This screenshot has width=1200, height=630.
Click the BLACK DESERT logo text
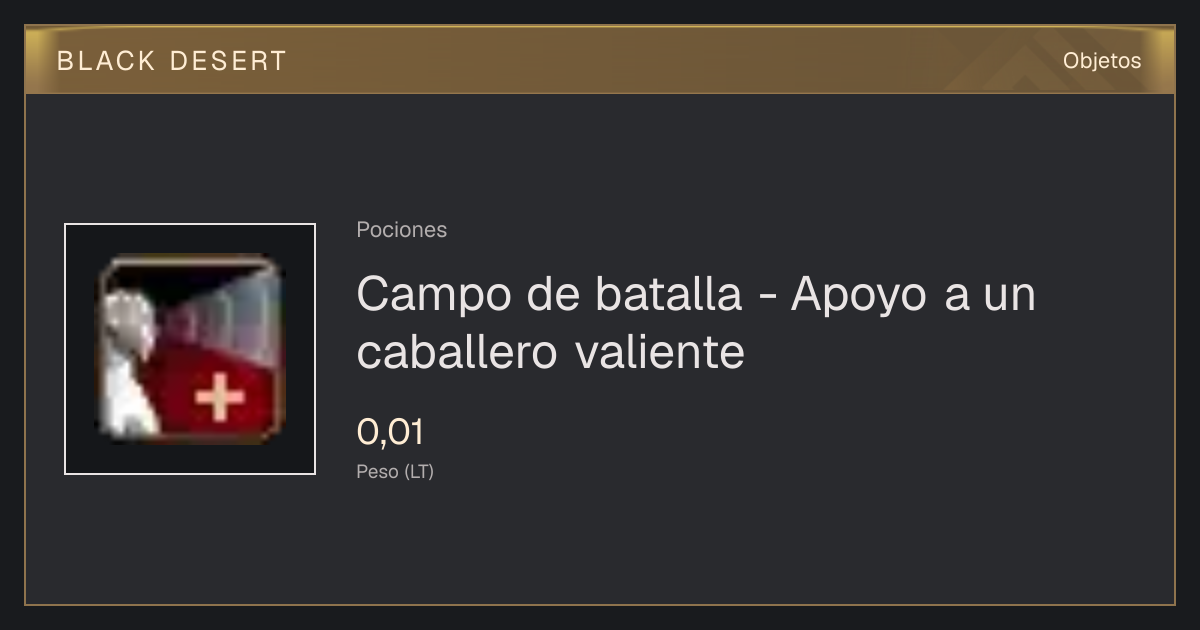(x=172, y=61)
